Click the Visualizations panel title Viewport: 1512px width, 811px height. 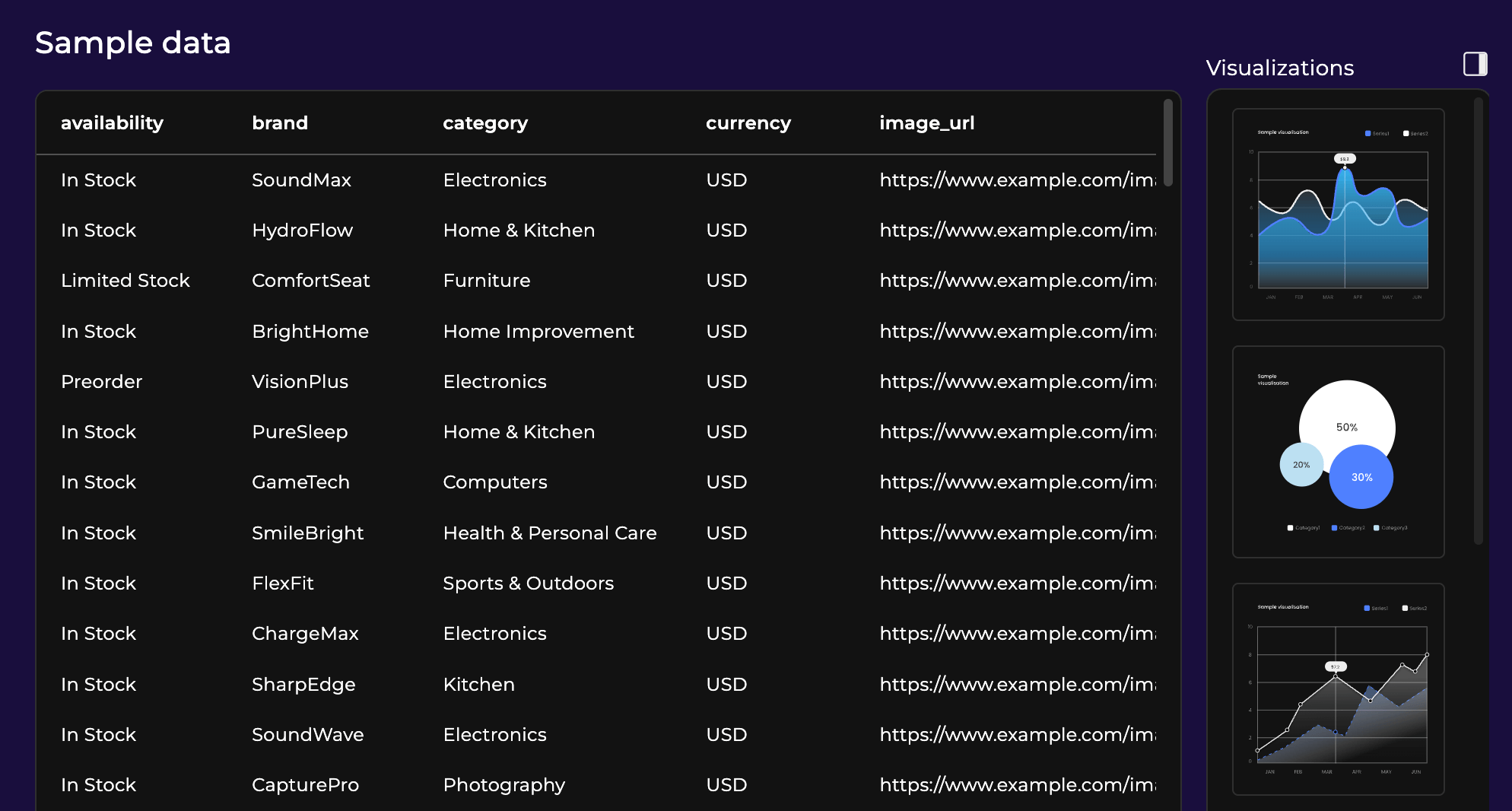pos(1280,68)
